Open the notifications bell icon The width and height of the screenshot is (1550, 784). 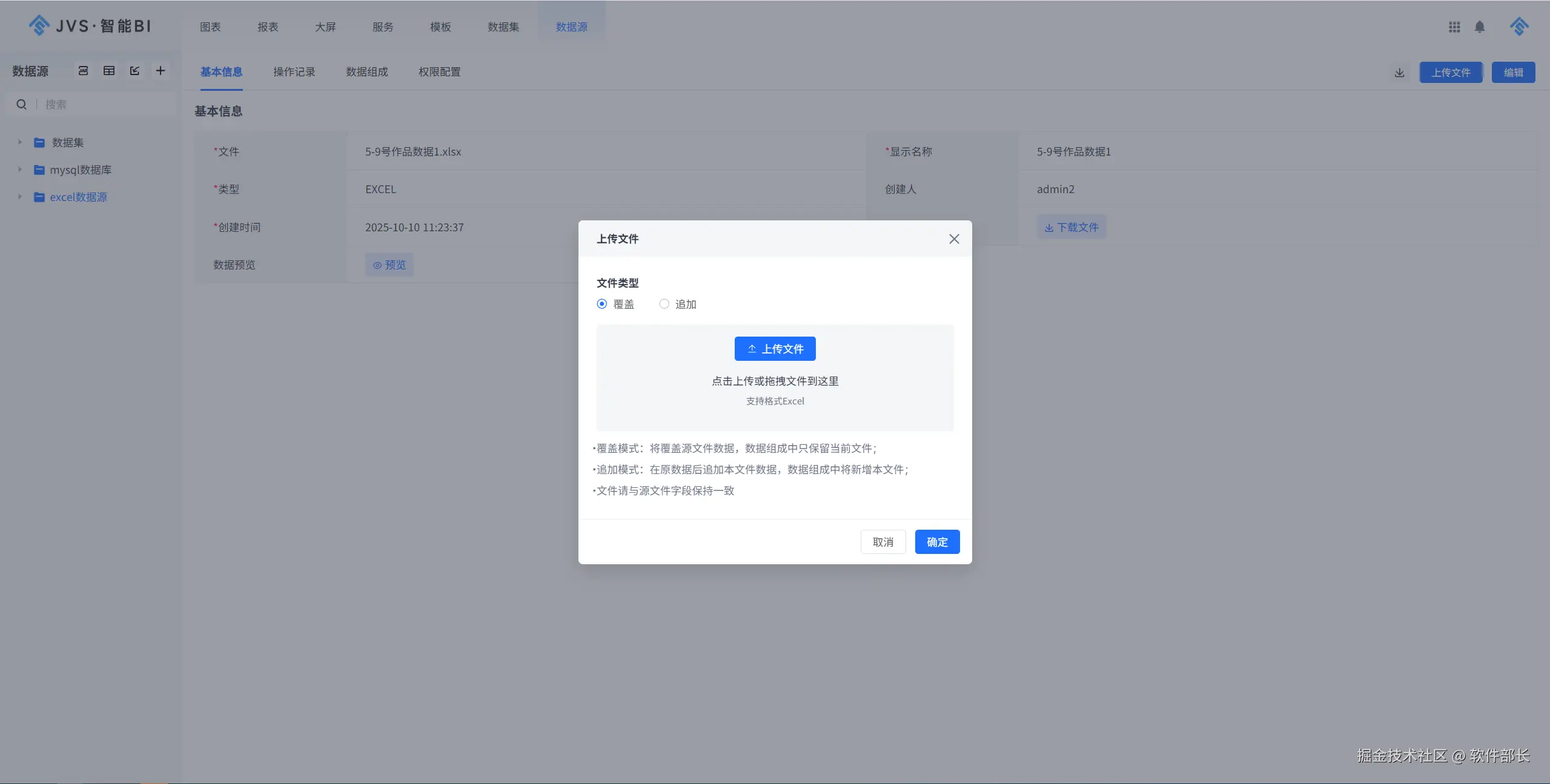1480,27
